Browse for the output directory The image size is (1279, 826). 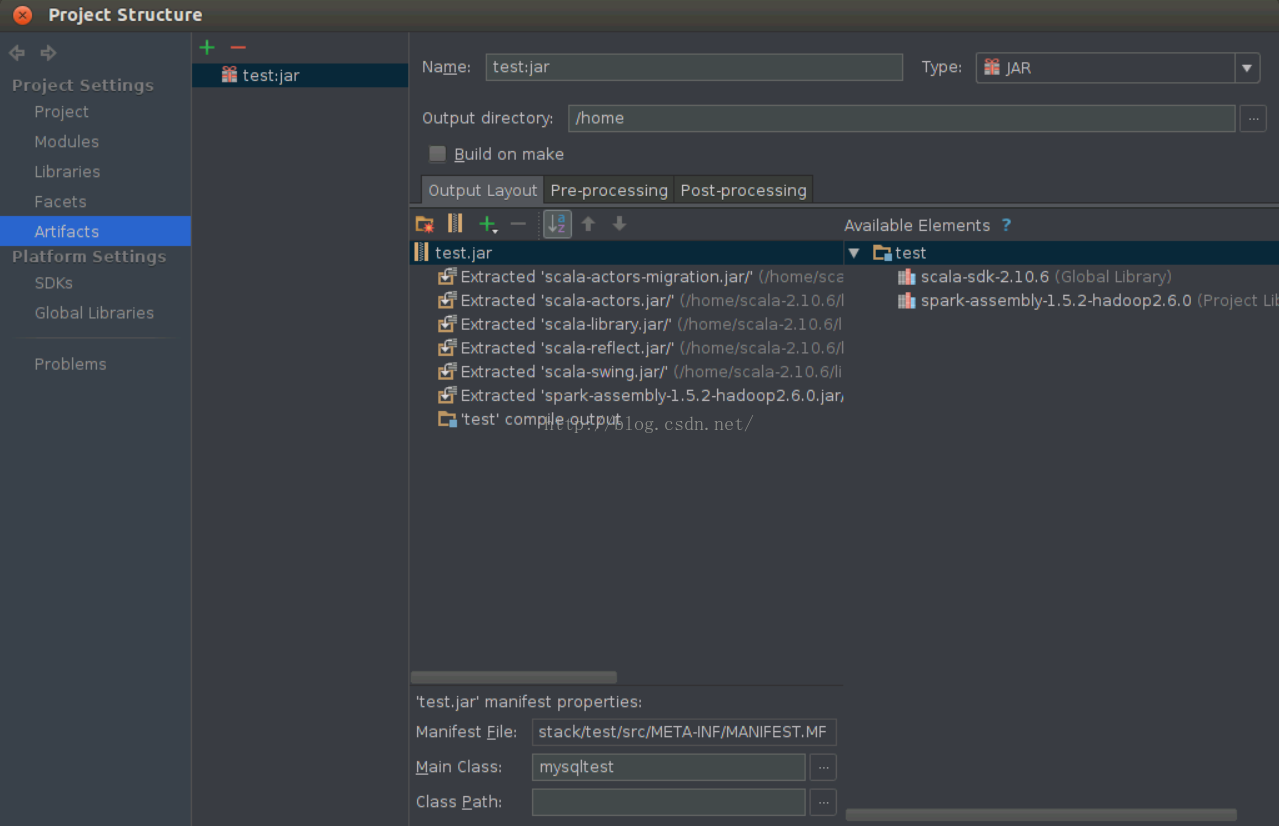click(x=1253, y=118)
